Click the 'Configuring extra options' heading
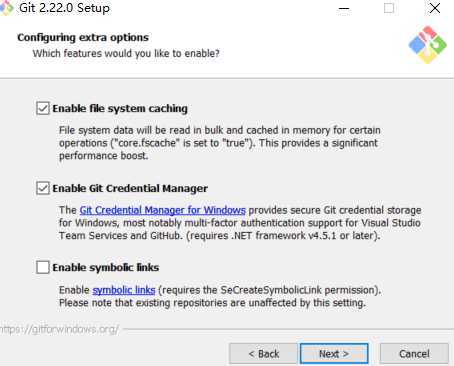The height and width of the screenshot is (366, 454). point(83,37)
